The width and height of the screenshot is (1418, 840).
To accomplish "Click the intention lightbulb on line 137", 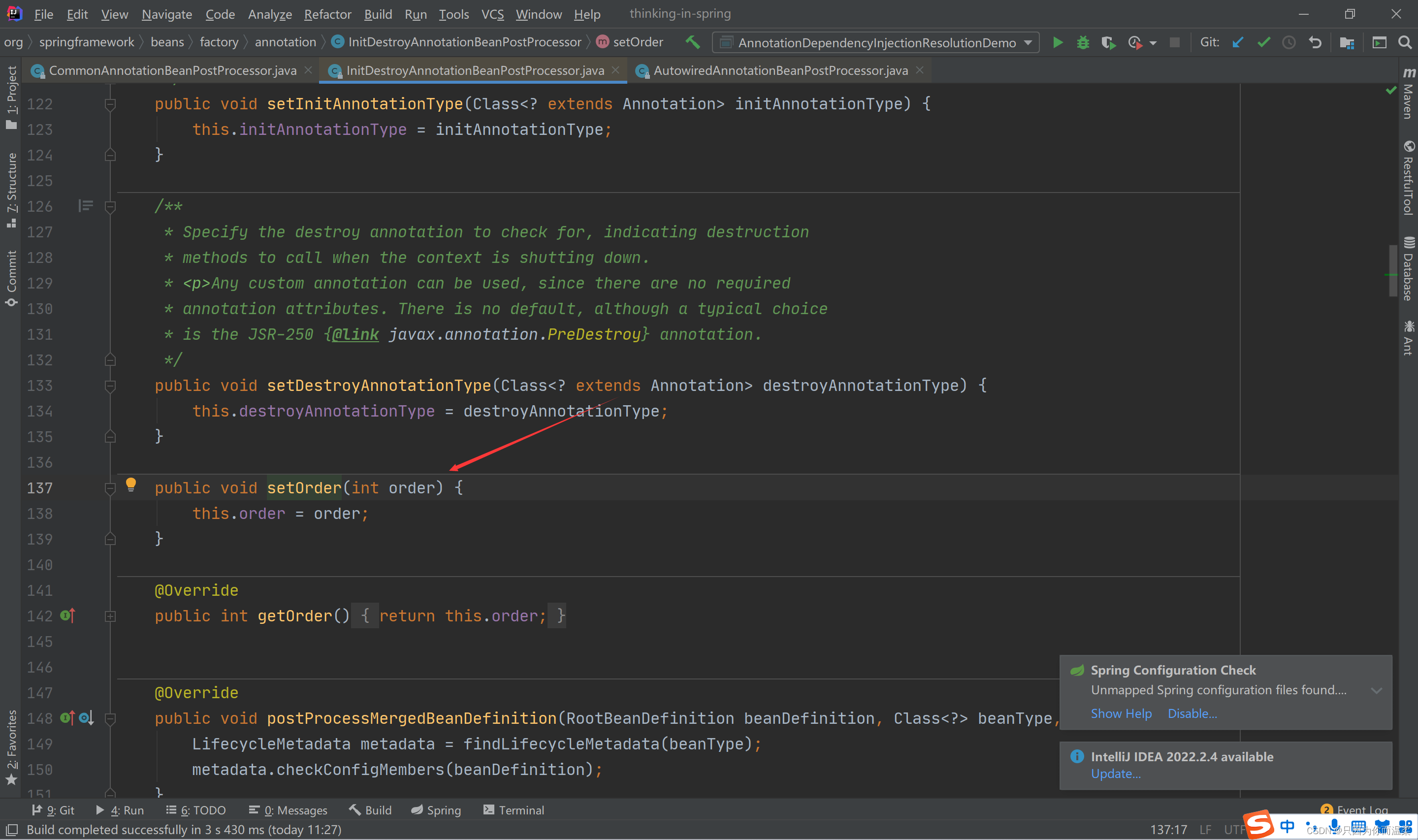I will coord(130,484).
